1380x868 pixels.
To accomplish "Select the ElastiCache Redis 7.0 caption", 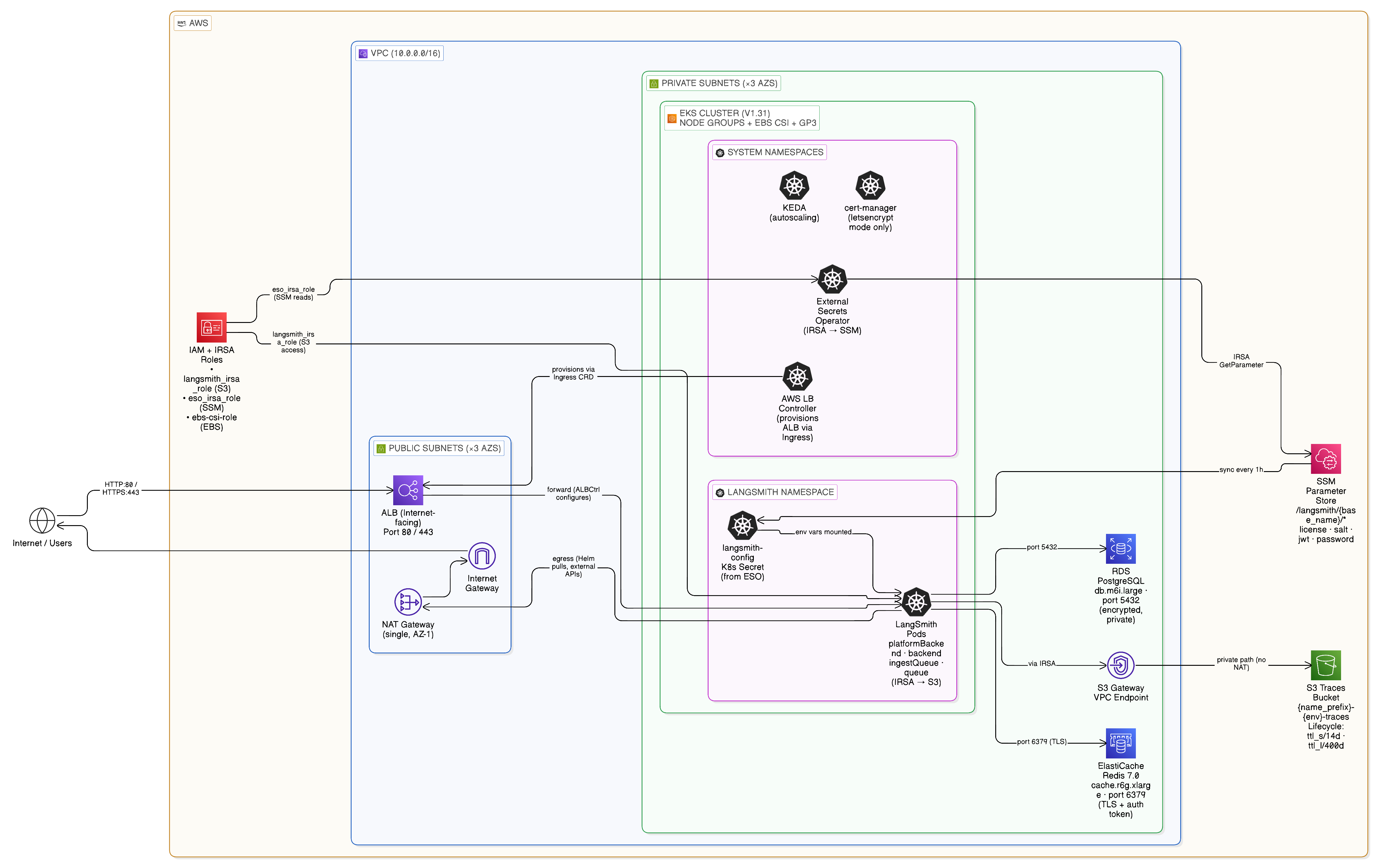I will (x=1121, y=790).
